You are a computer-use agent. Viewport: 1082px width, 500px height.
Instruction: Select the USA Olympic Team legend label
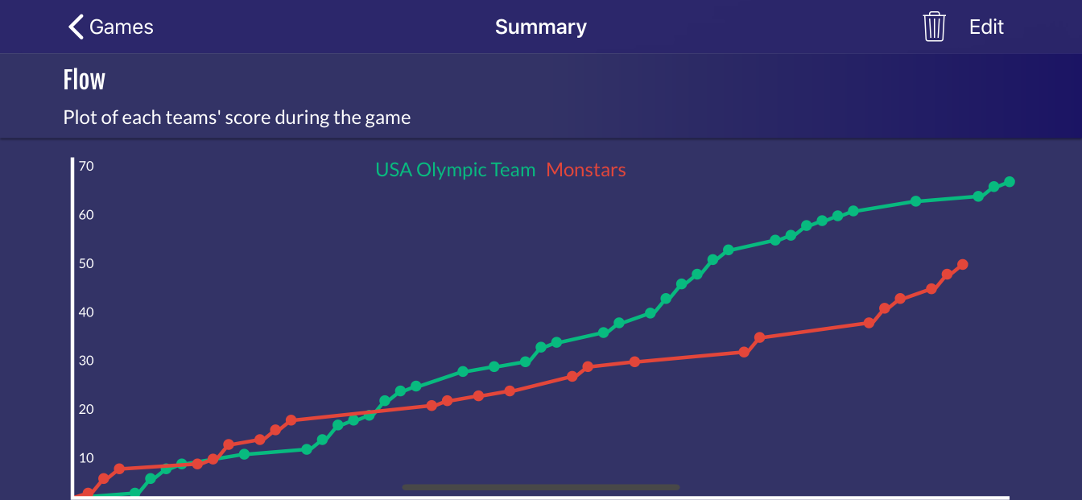tap(455, 170)
